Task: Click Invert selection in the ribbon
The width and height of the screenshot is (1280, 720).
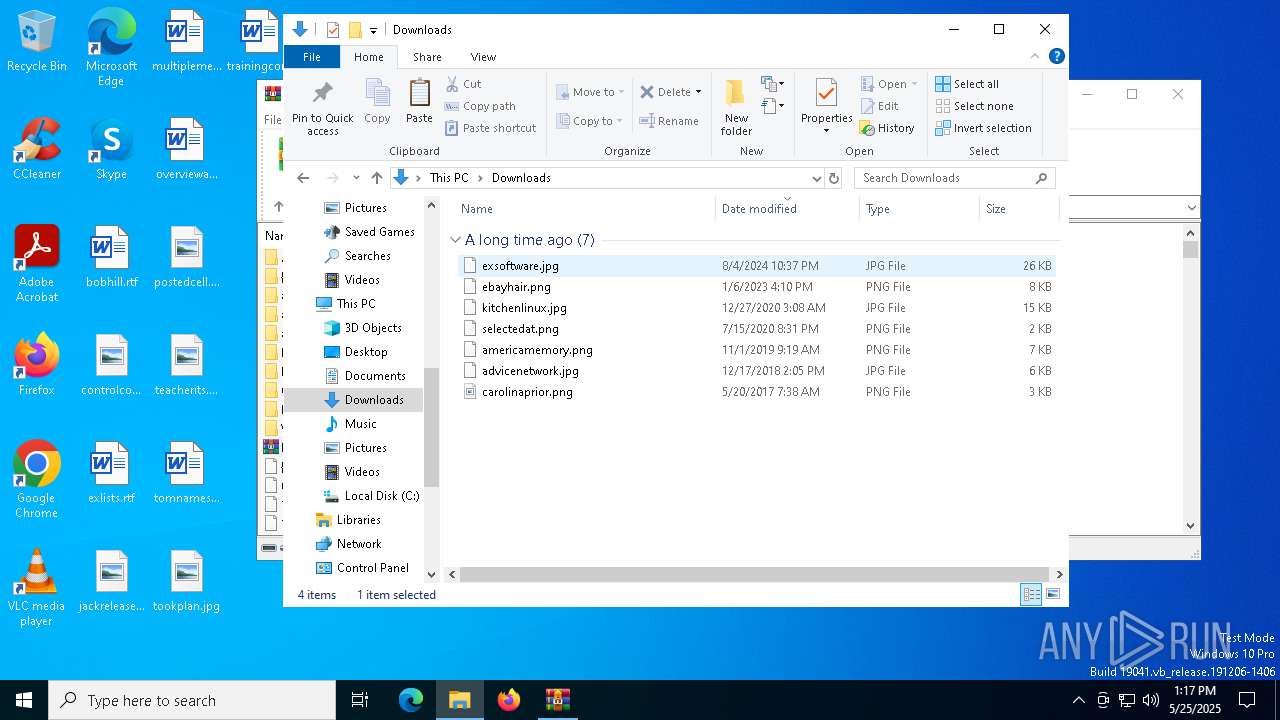Action: (x=983, y=128)
